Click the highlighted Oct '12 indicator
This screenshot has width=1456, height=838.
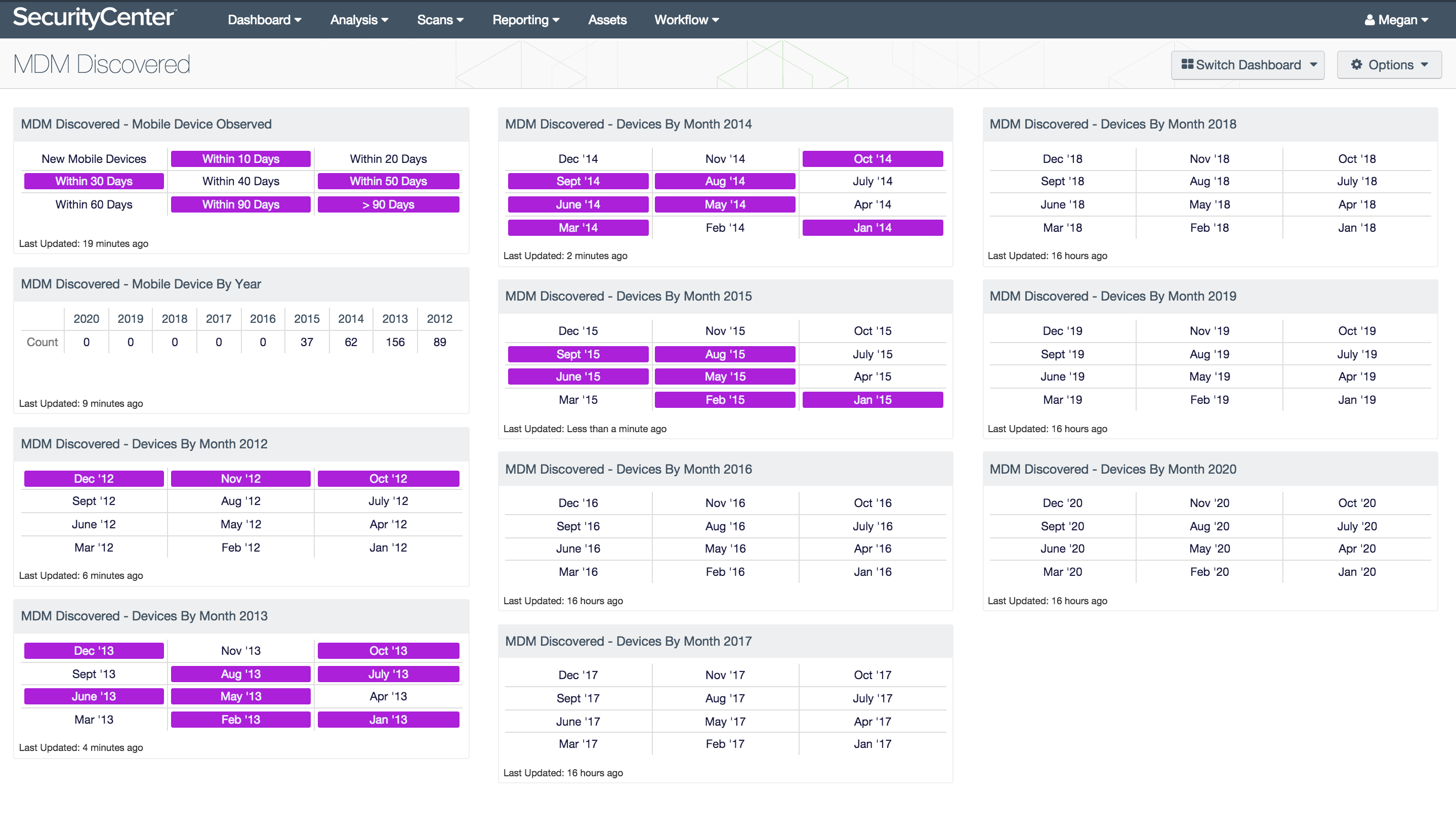click(x=389, y=479)
